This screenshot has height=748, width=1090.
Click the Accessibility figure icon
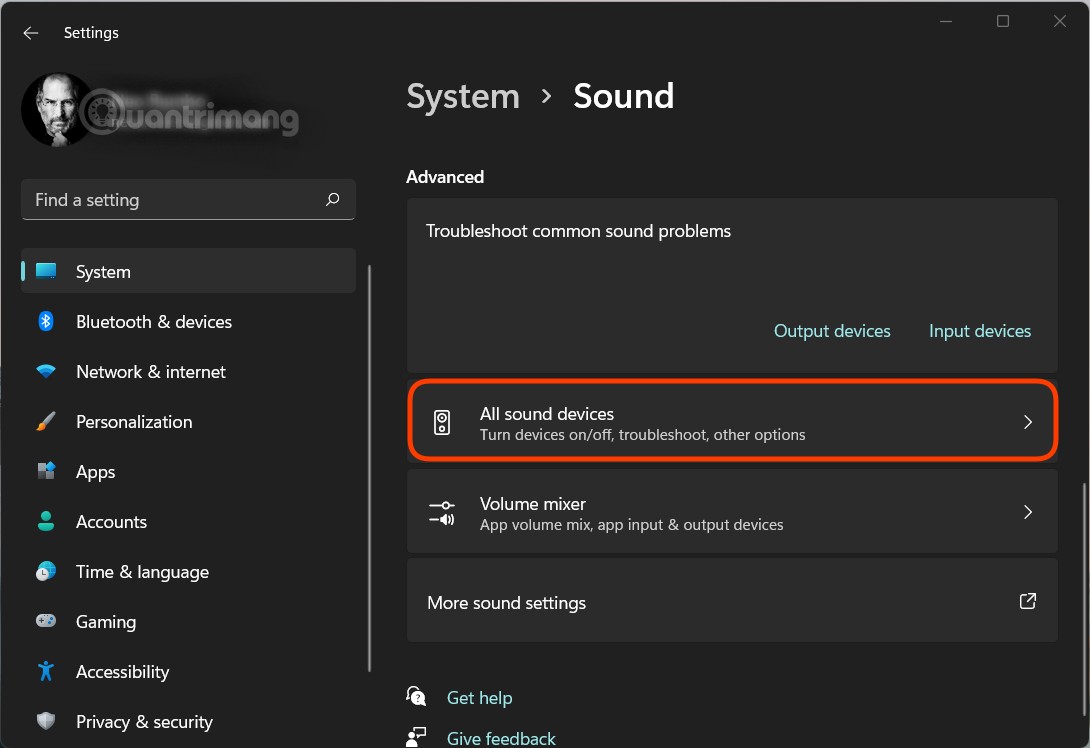pyautogui.click(x=46, y=671)
